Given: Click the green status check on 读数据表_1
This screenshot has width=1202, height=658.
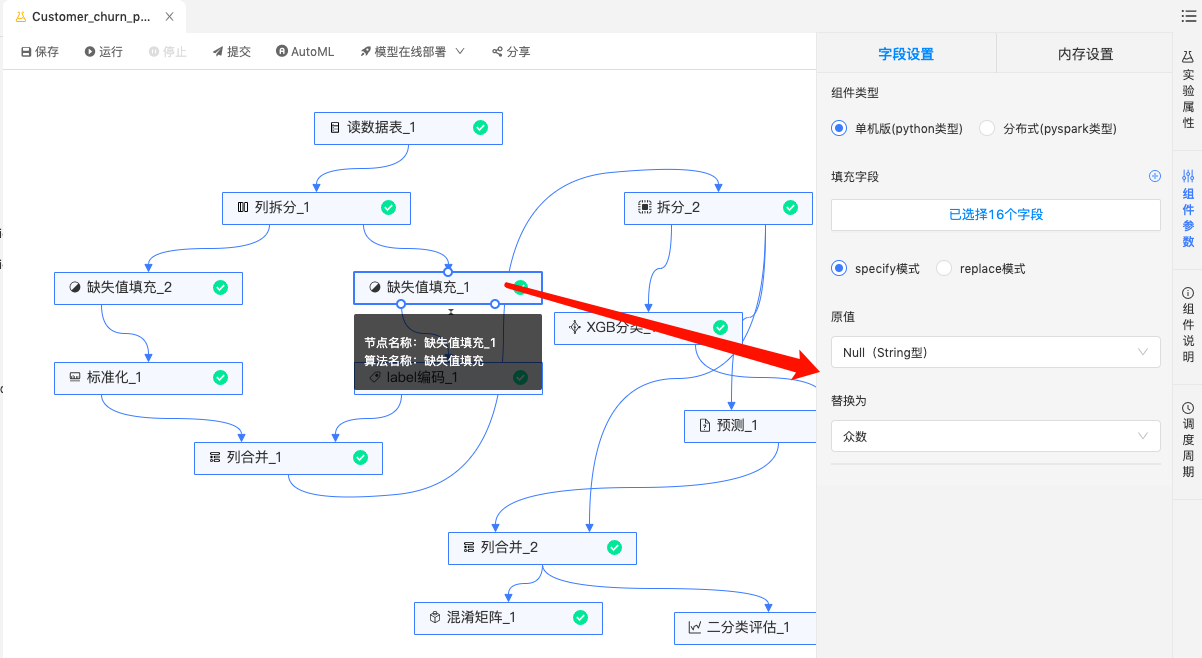Looking at the screenshot, I should [480, 128].
